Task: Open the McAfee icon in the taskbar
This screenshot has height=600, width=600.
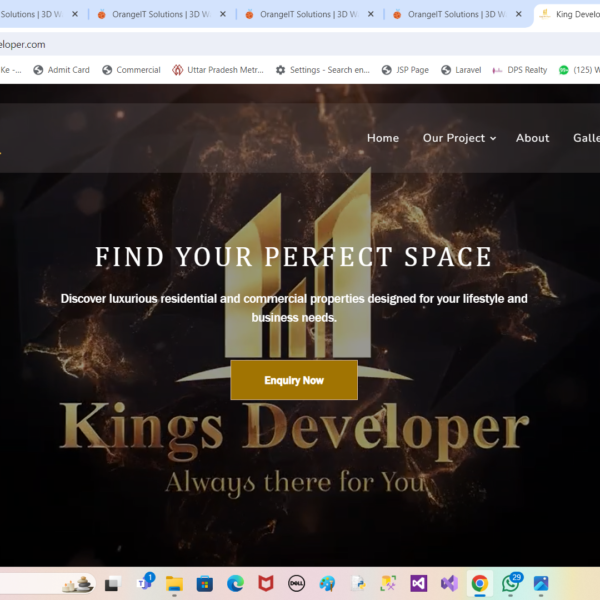Action: pos(266,583)
